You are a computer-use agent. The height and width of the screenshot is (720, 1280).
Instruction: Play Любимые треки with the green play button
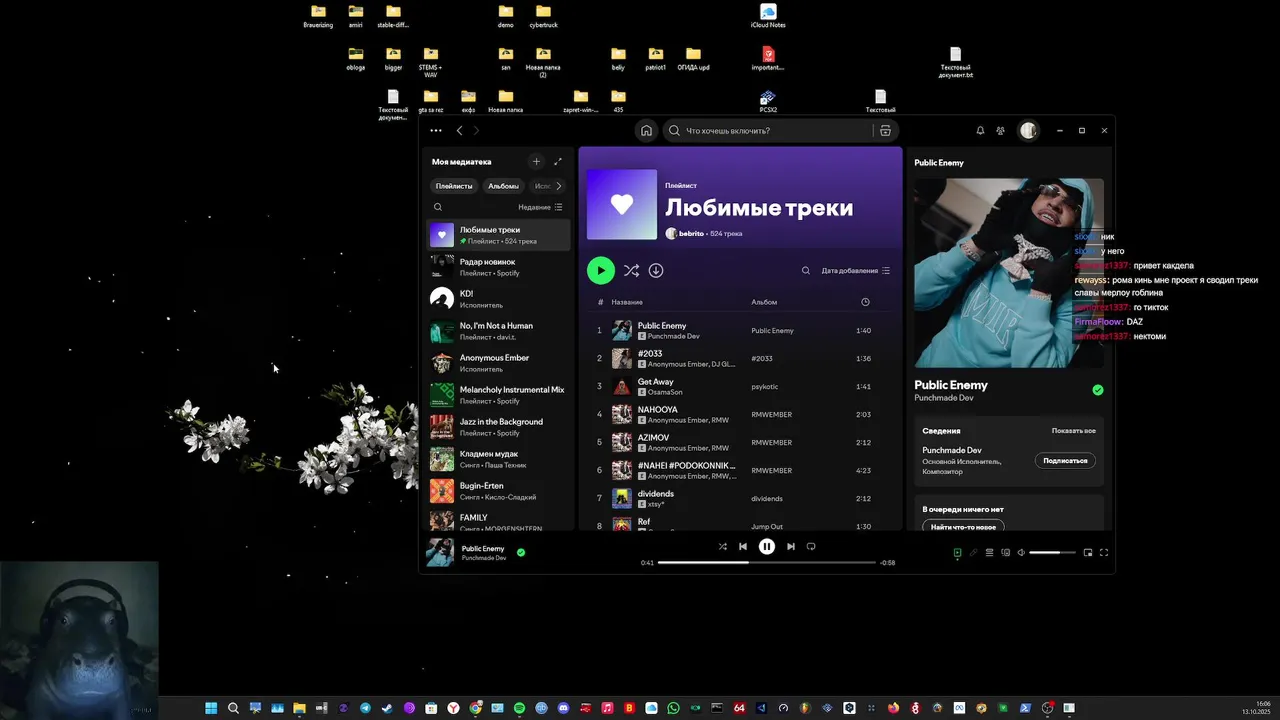pyautogui.click(x=601, y=270)
